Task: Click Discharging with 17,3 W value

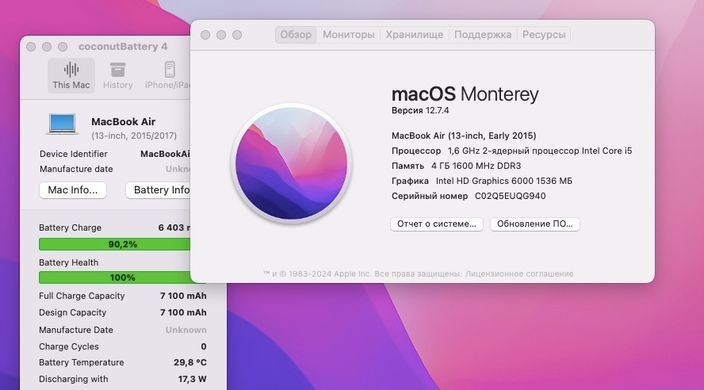Action: click(192, 379)
